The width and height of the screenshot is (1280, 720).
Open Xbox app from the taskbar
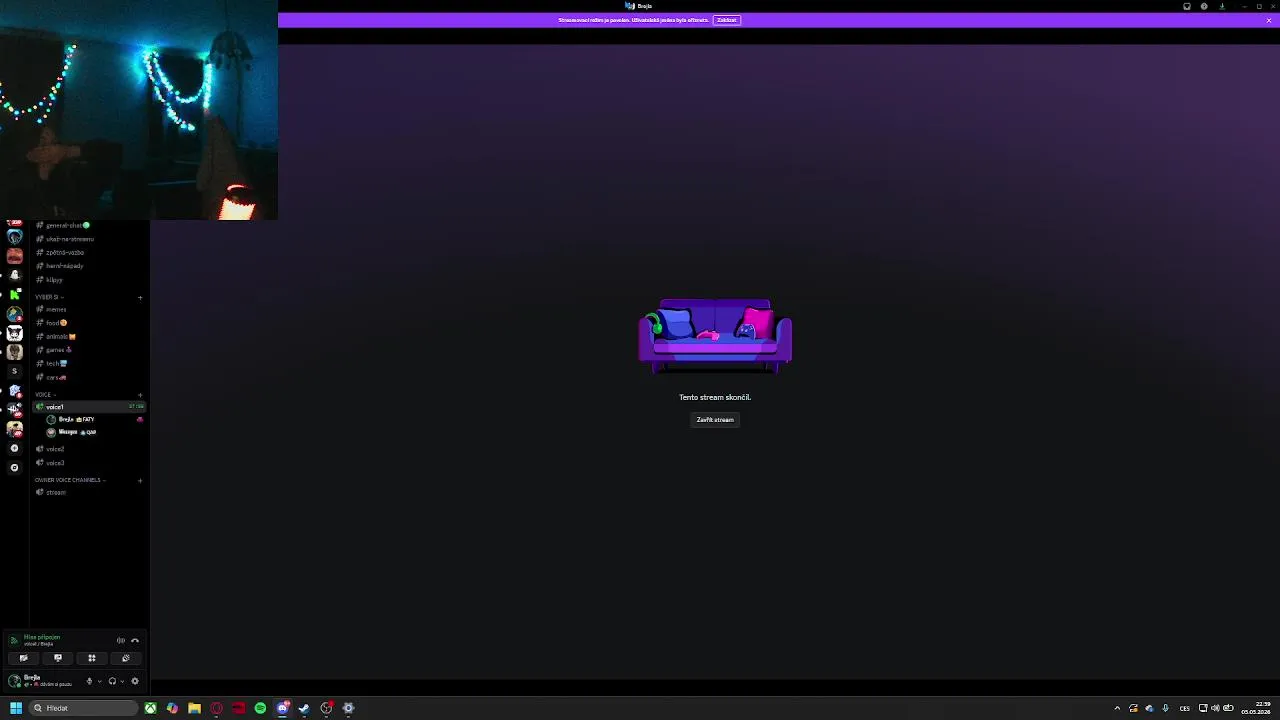[x=150, y=708]
